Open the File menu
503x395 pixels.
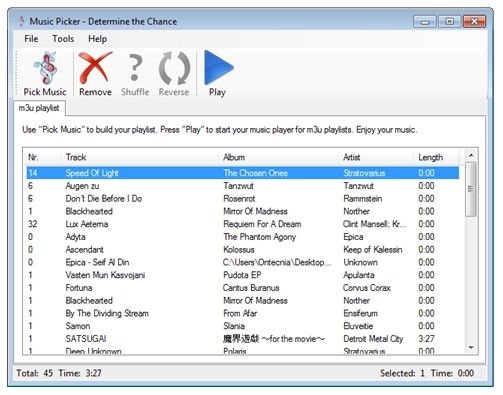(x=31, y=39)
